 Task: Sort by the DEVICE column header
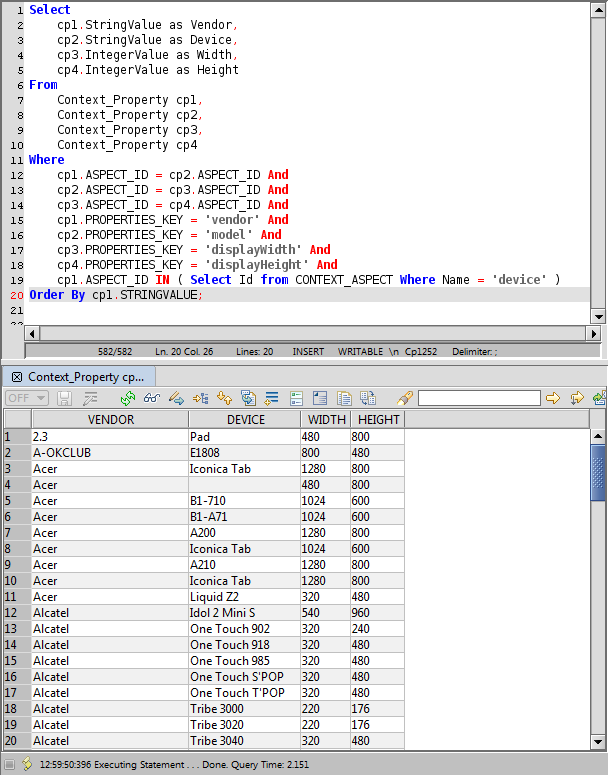(x=245, y=420)
